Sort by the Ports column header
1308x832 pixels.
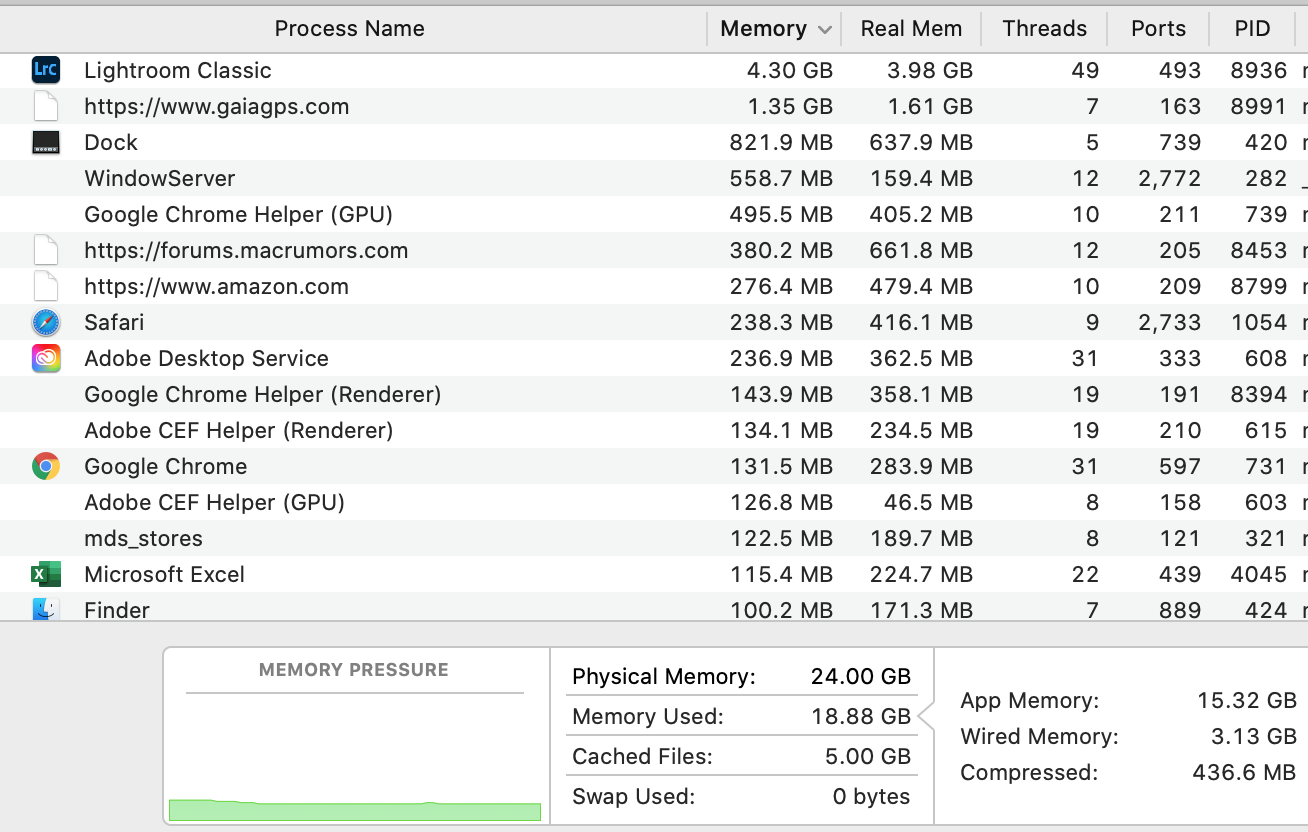click(1158, 29)
